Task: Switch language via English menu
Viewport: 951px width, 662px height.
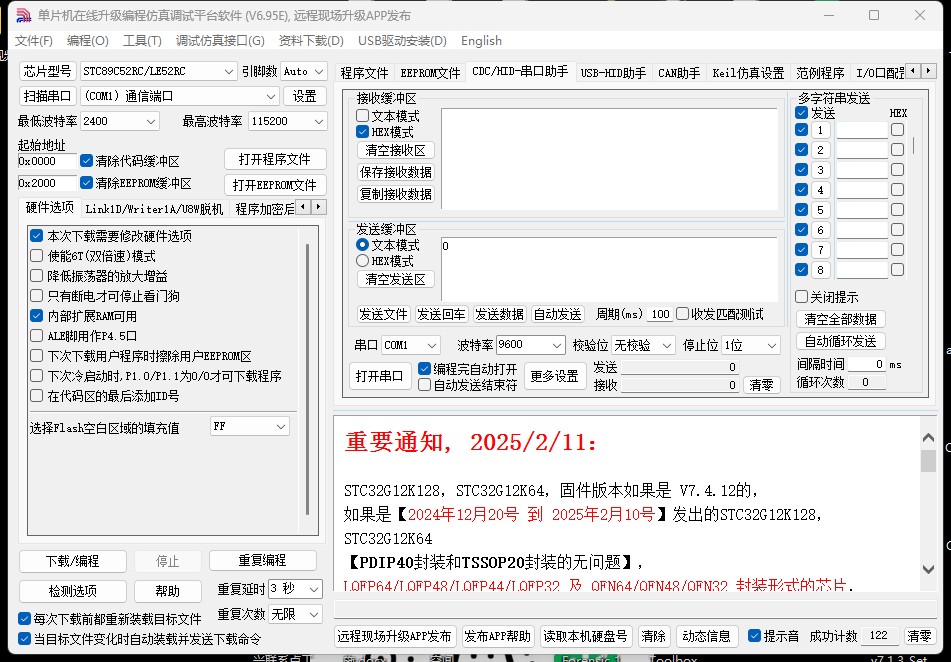Action: point(481,41)
